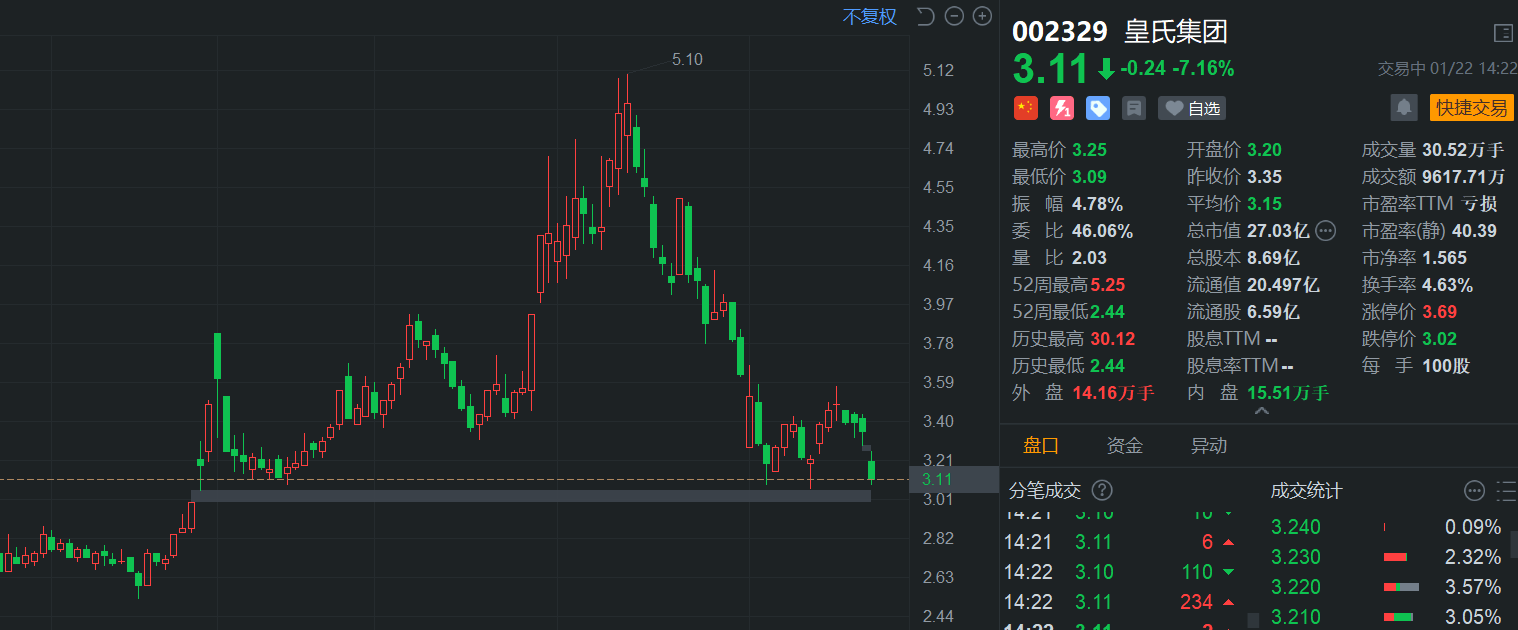Viewport: 1518px width, 630px height.
Task: Switch to the 异动 tab
Action: (x=1209, y=445)
